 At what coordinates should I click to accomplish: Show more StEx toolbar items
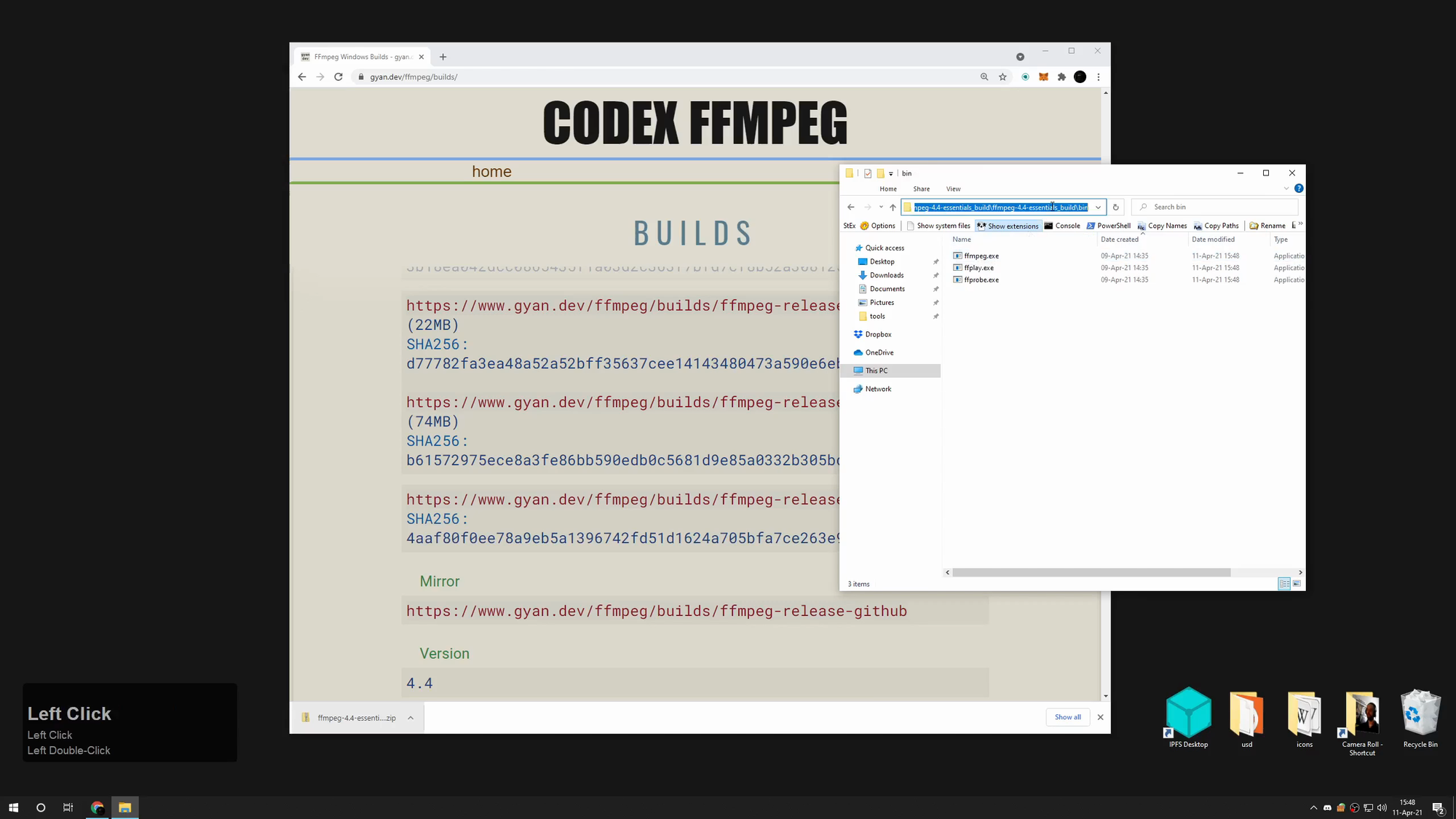pos(1300,224)
